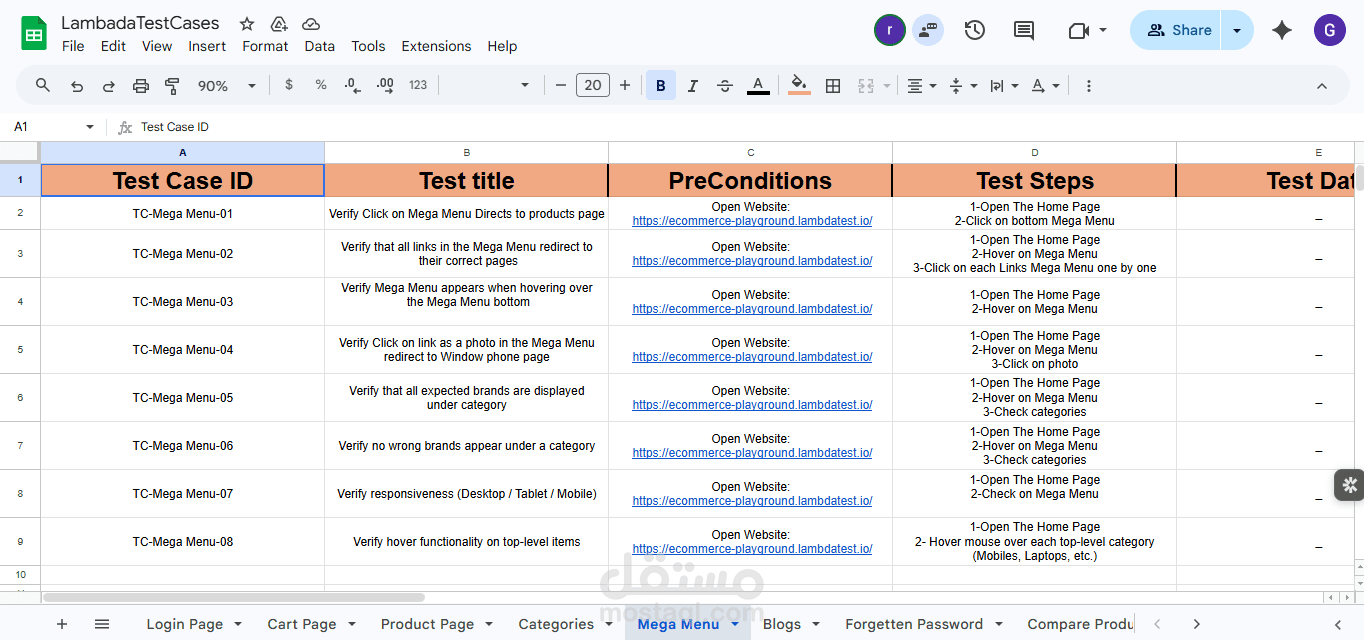Open search the menus magnifier
The height and width of the screenshot is (640, 1364).
[43, 86]
